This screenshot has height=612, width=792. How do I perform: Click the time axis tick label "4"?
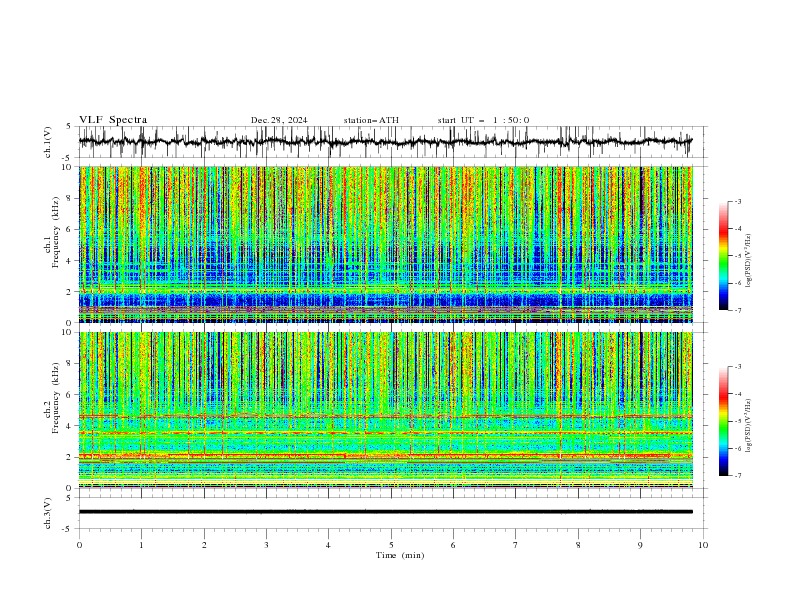pos(328,545)
